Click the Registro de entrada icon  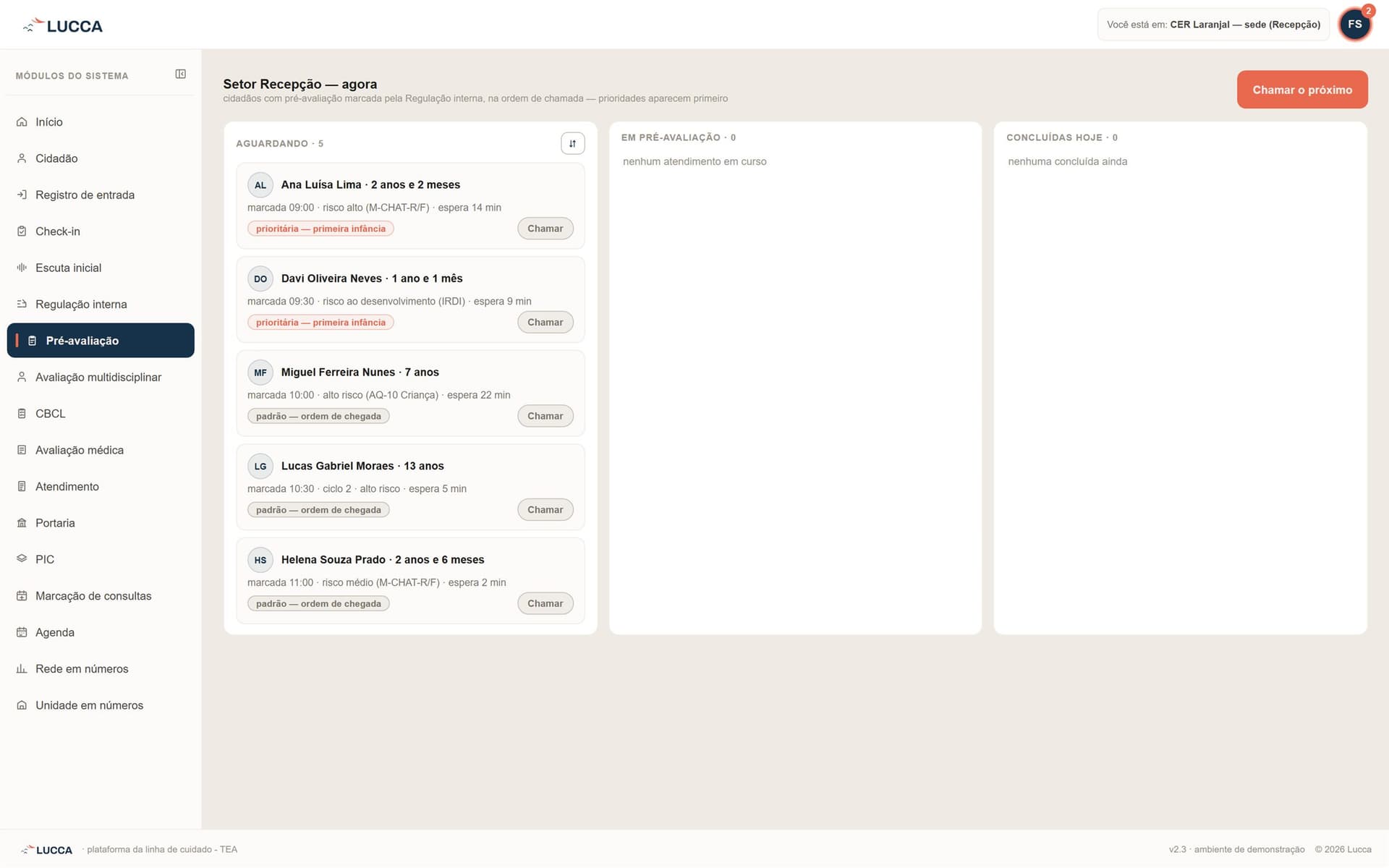tap(22, 195)
